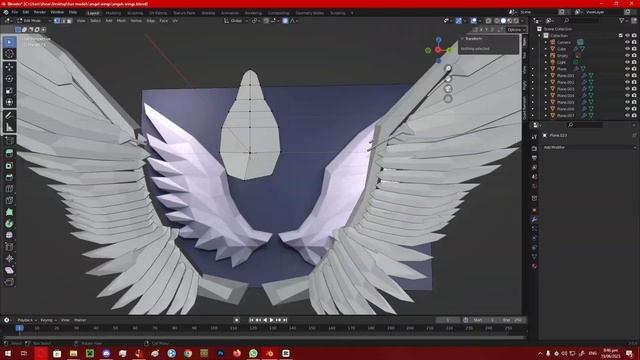Click the viewport zoom magnifier gizmo
The image size is (640, 360).
pyautogui.click(x=448, y=68)
